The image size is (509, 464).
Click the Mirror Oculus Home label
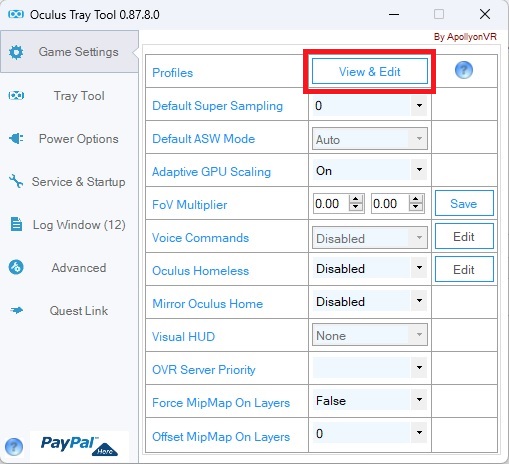[x=207, y=304]
